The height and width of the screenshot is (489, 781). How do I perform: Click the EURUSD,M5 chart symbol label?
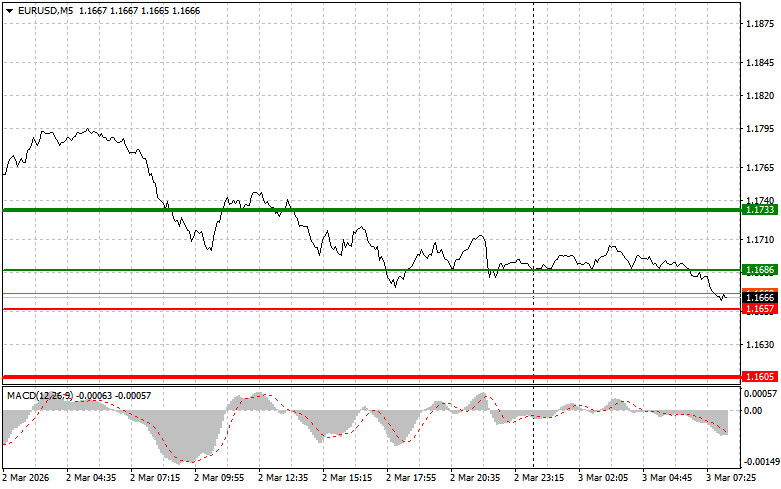click(45, 10)
